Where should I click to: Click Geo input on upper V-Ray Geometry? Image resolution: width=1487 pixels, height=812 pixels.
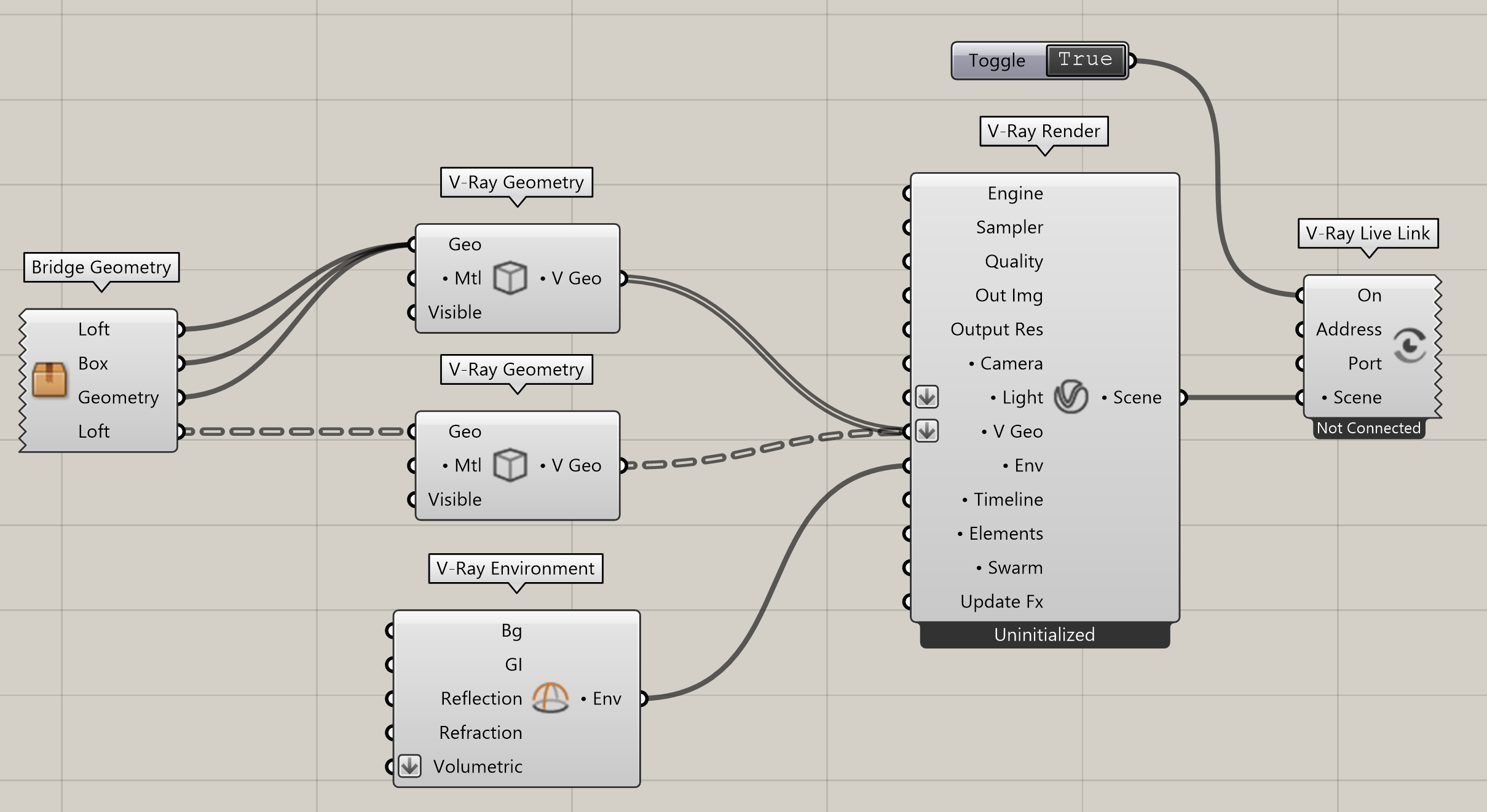(x=465, y=244)
